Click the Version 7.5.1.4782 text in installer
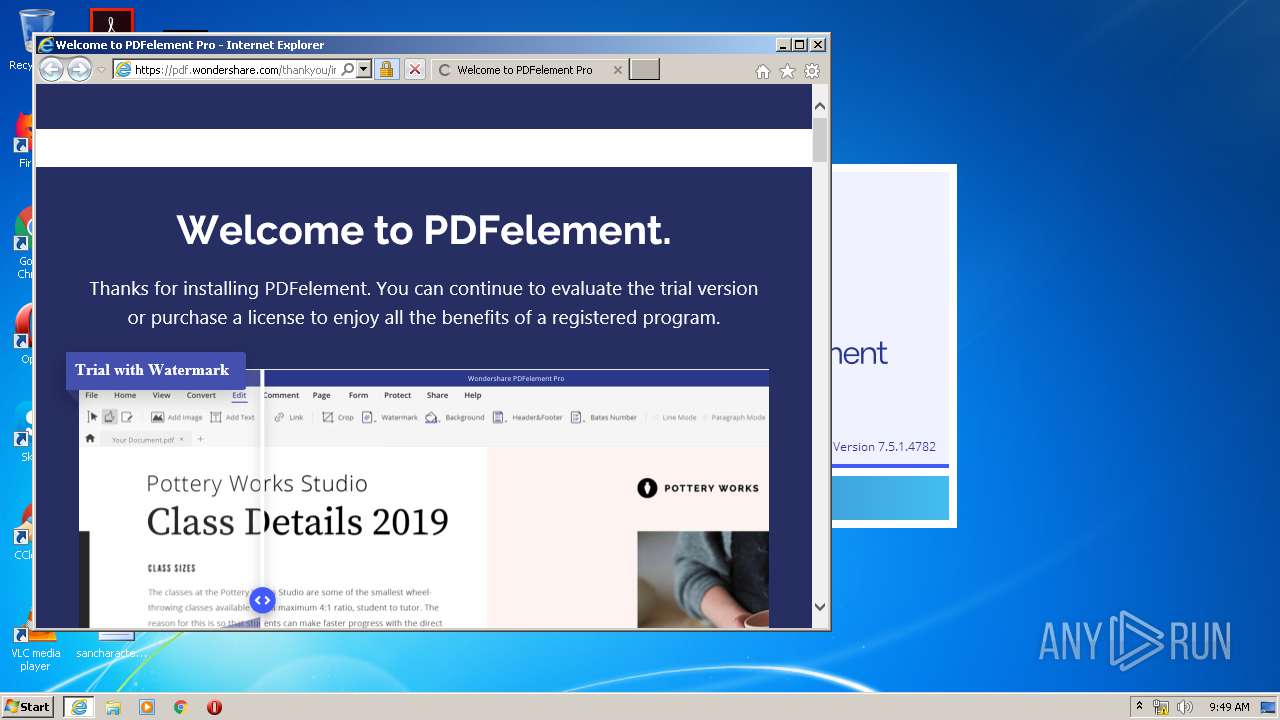 (884, 447)
